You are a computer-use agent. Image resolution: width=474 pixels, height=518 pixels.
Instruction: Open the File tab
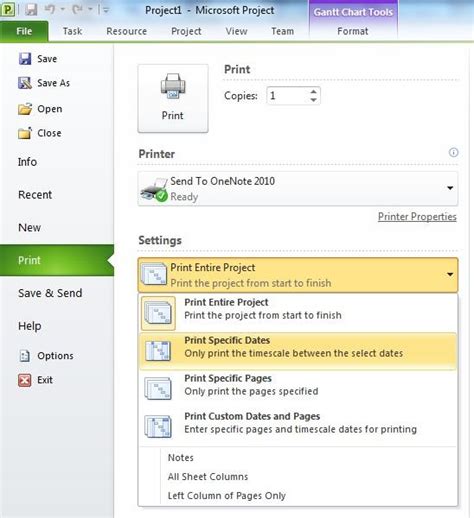pyautogui.click(x=24, y=31)
